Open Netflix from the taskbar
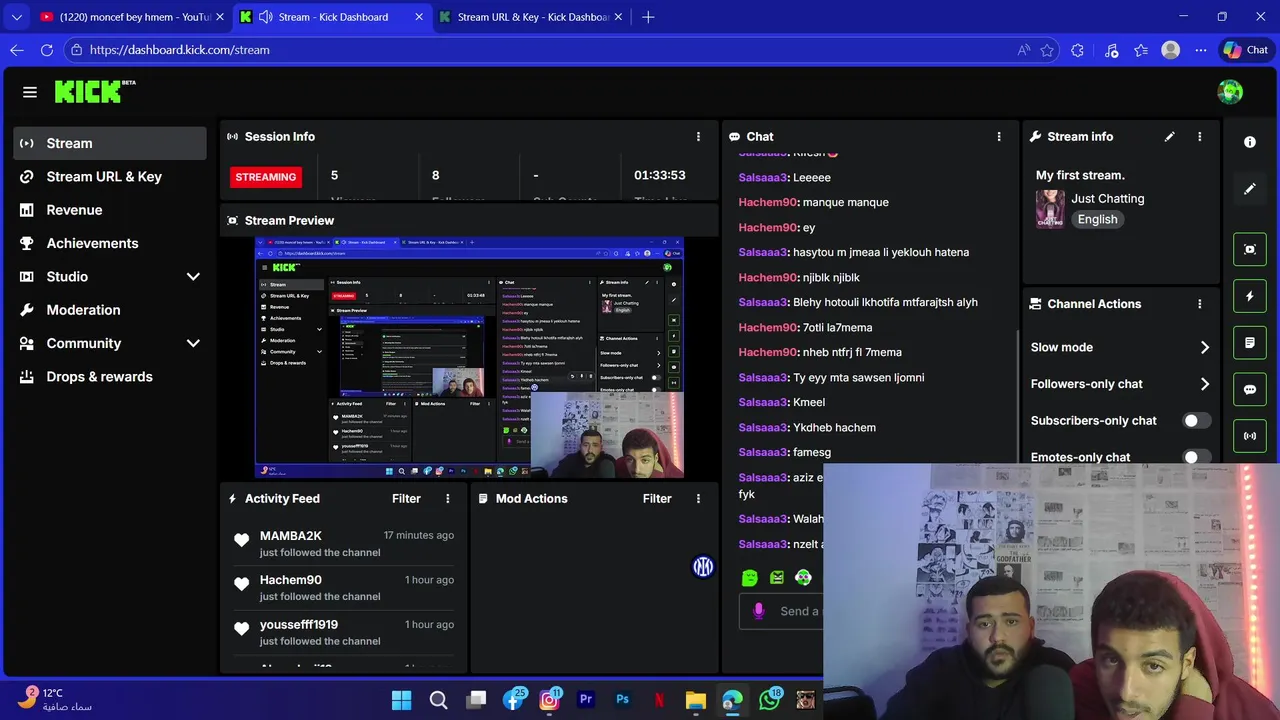 click(659, 700)
